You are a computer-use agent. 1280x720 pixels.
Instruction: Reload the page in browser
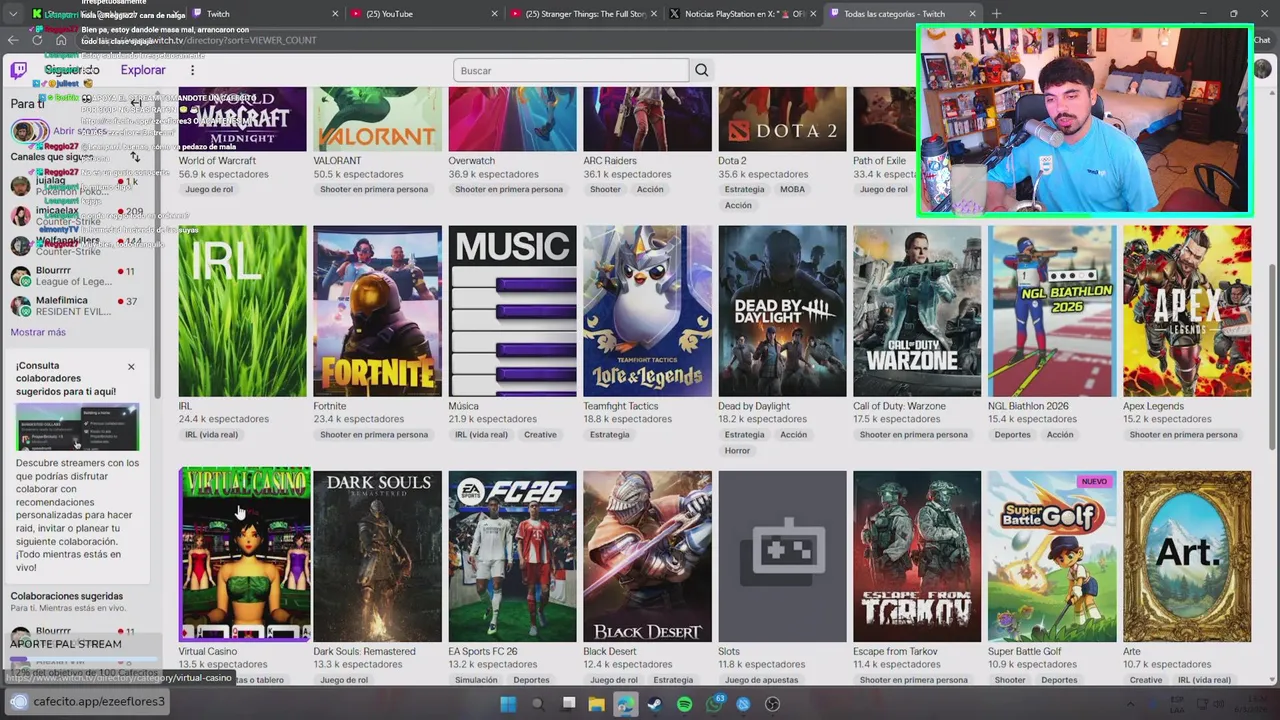(37, 40)
